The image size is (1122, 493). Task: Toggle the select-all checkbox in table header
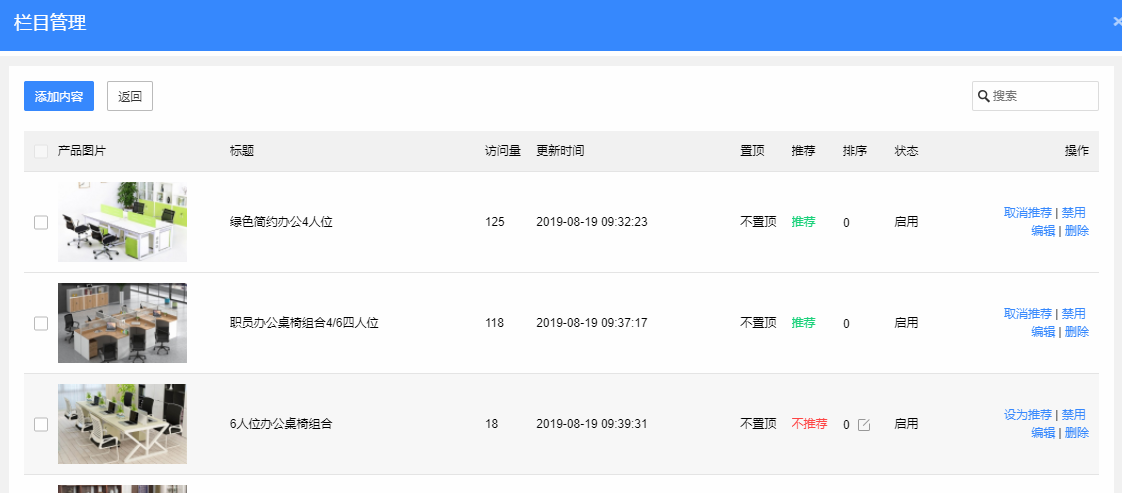coord(41,151)
